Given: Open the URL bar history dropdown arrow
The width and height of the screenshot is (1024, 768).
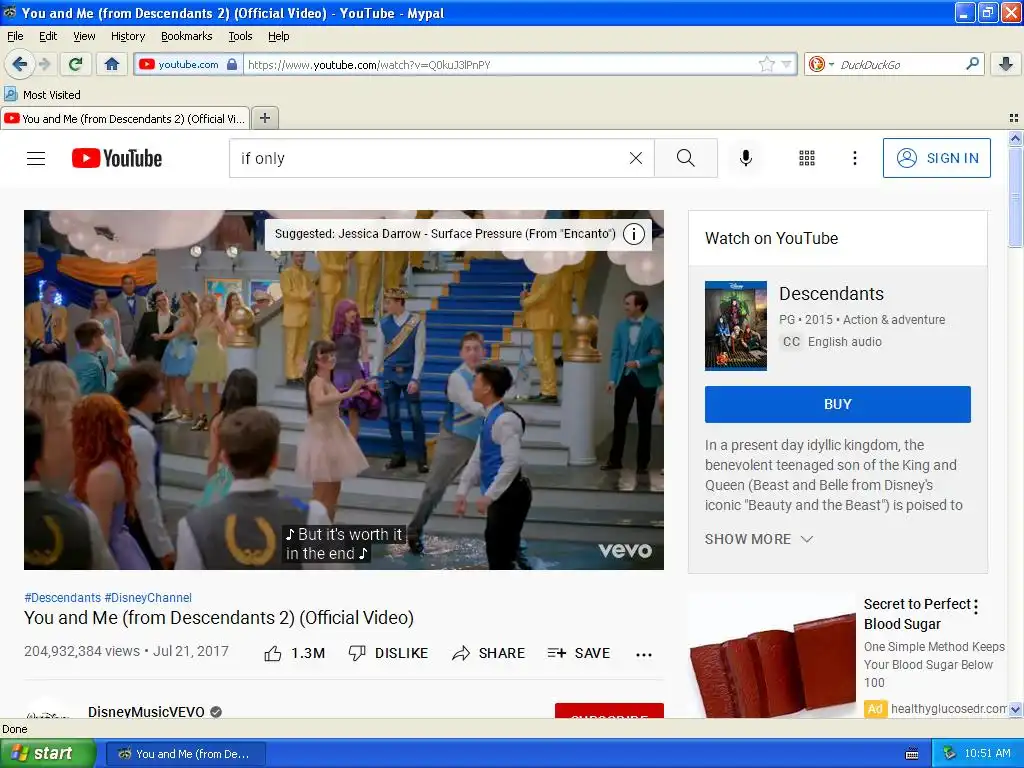Looking at the screenshot, I should 786,64.
